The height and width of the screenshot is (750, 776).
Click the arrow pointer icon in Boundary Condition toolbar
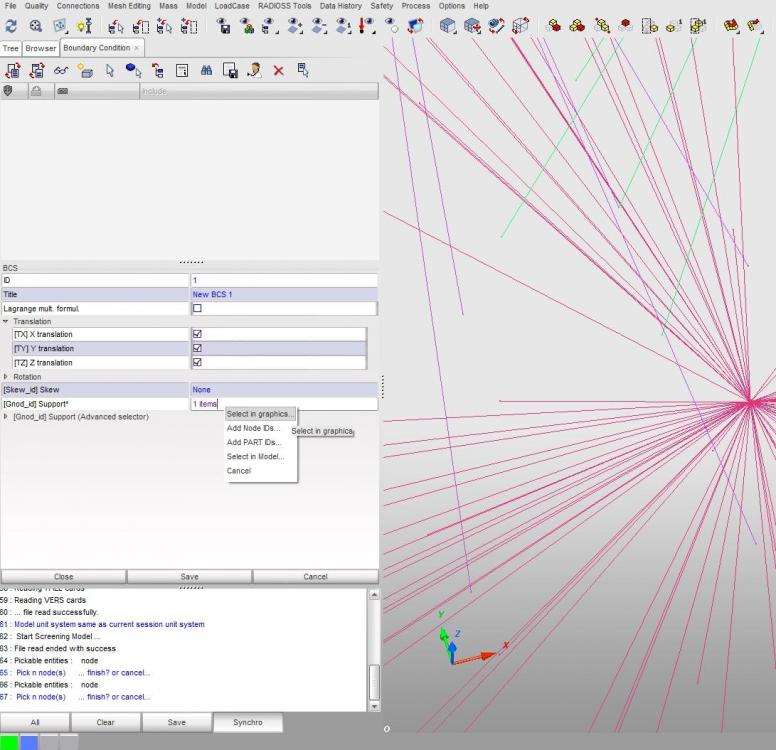point(109,71)
